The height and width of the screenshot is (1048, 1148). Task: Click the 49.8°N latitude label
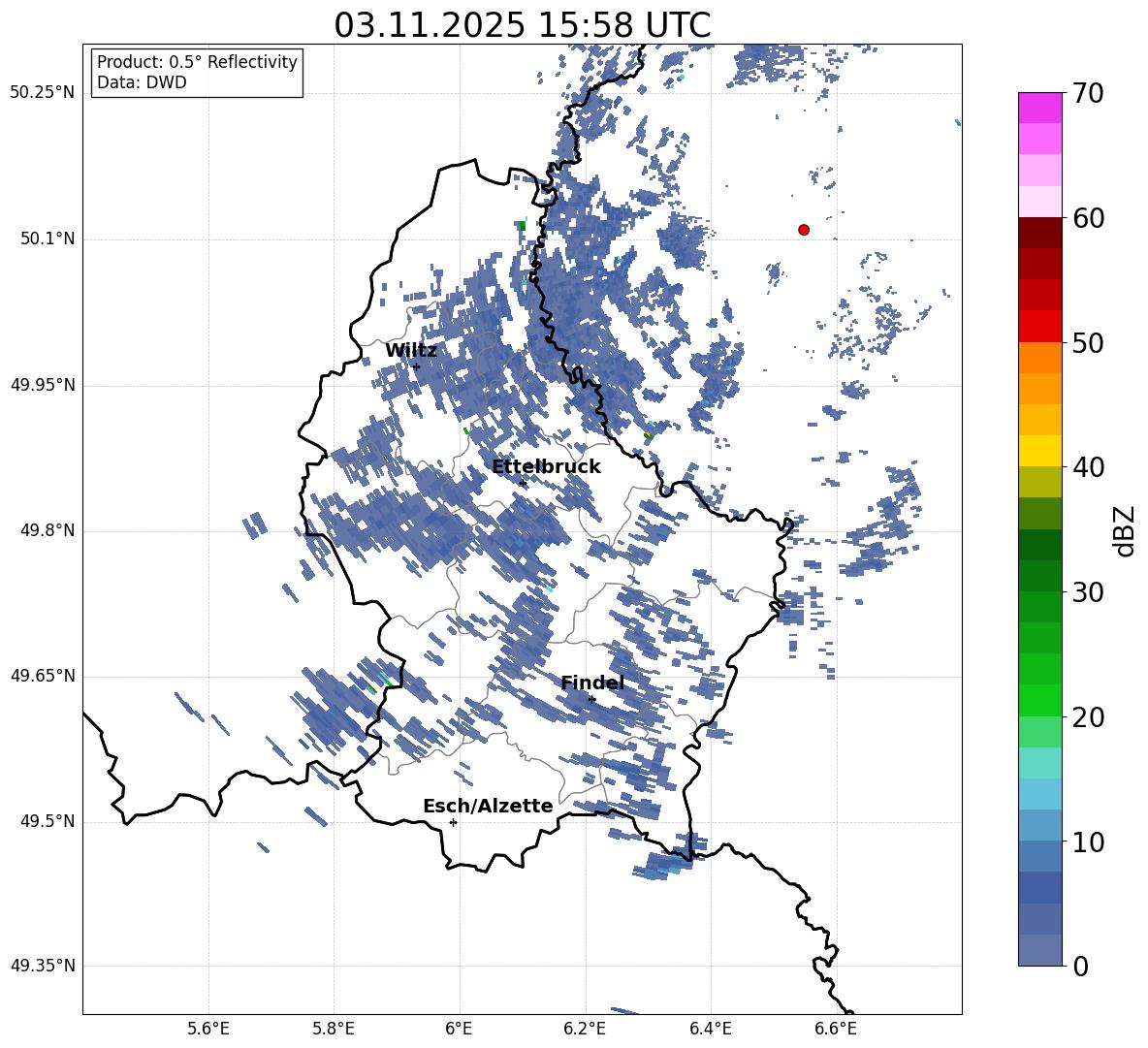tap(48, 530)
